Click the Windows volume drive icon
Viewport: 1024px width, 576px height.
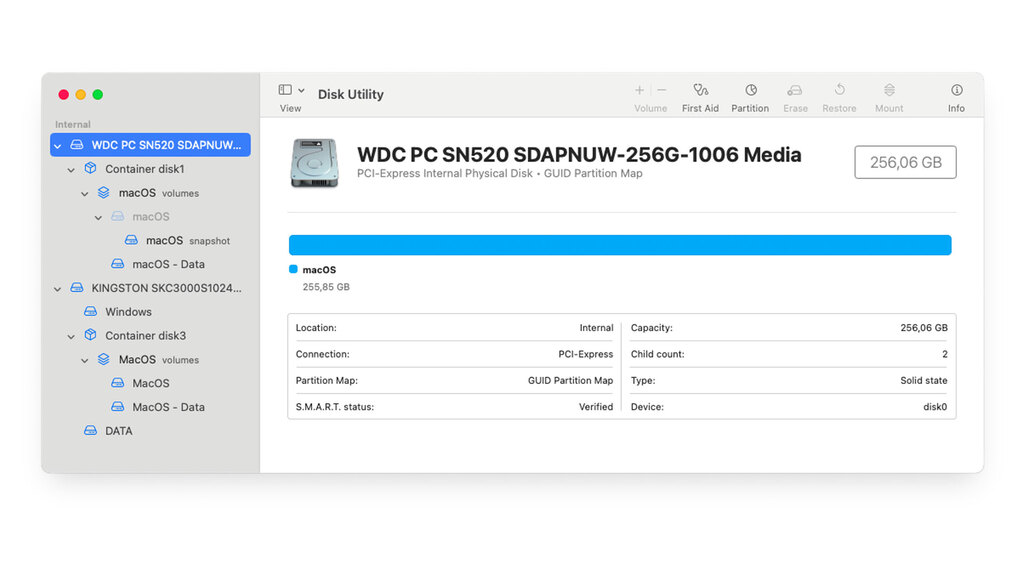[91, 312]
